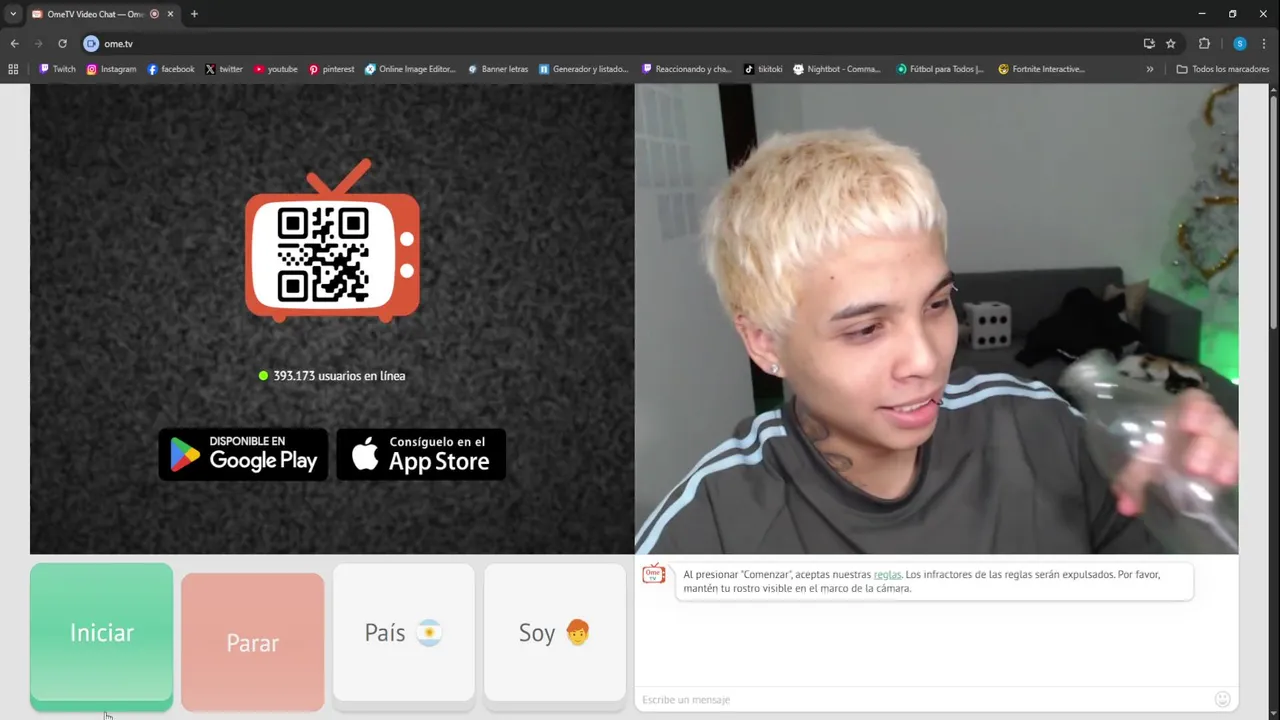This screenshot has width=1280, height=720.
Task: Open the Fútbol para Todos bookmark
Action: (940, 69)
